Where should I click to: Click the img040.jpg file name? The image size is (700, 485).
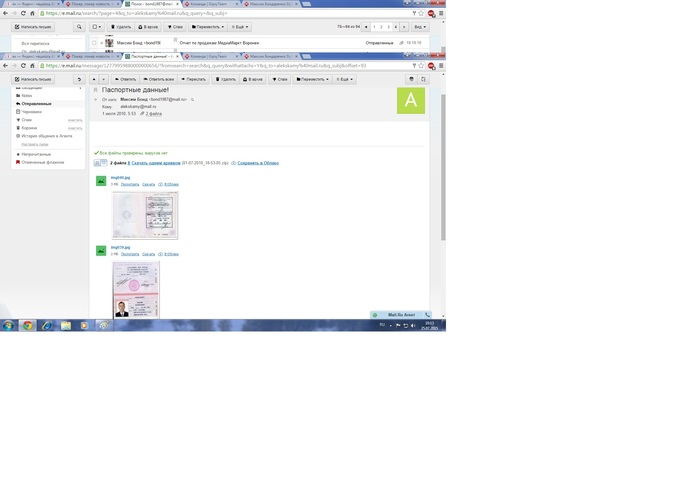[121, 178]
